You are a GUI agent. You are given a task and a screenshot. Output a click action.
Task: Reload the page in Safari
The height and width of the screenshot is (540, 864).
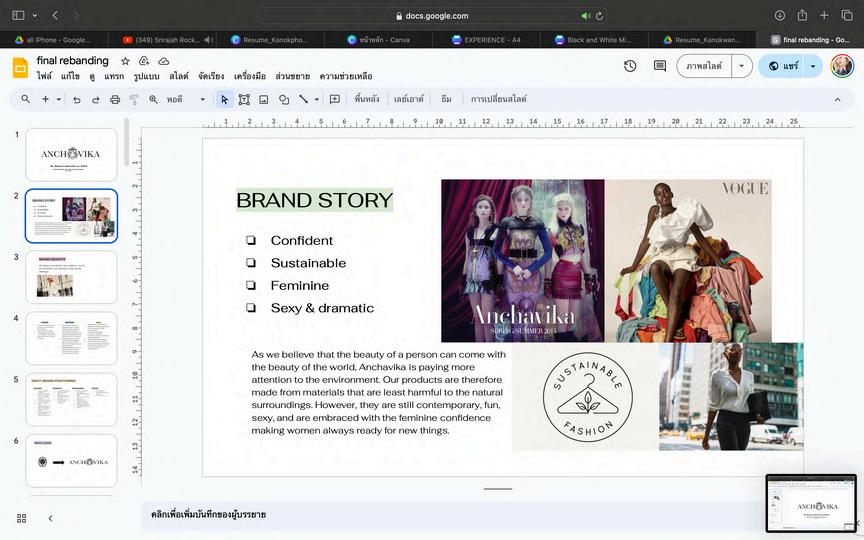(x=600, y=16)
